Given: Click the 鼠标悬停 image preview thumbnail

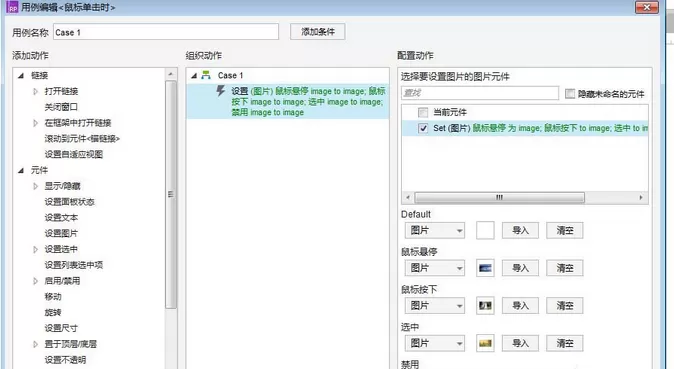Looking at the screenshot, I should 485,268.
